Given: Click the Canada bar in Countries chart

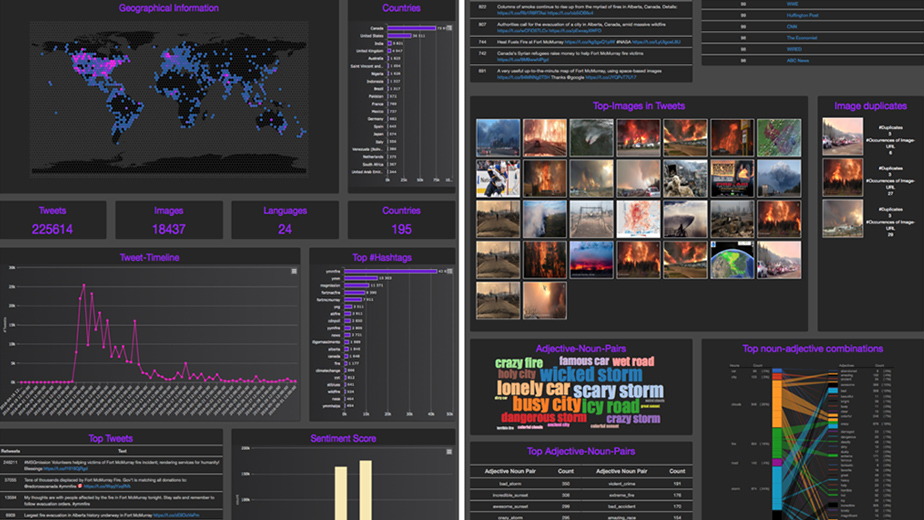Looking at the screenshot, I should pos(413,28).
